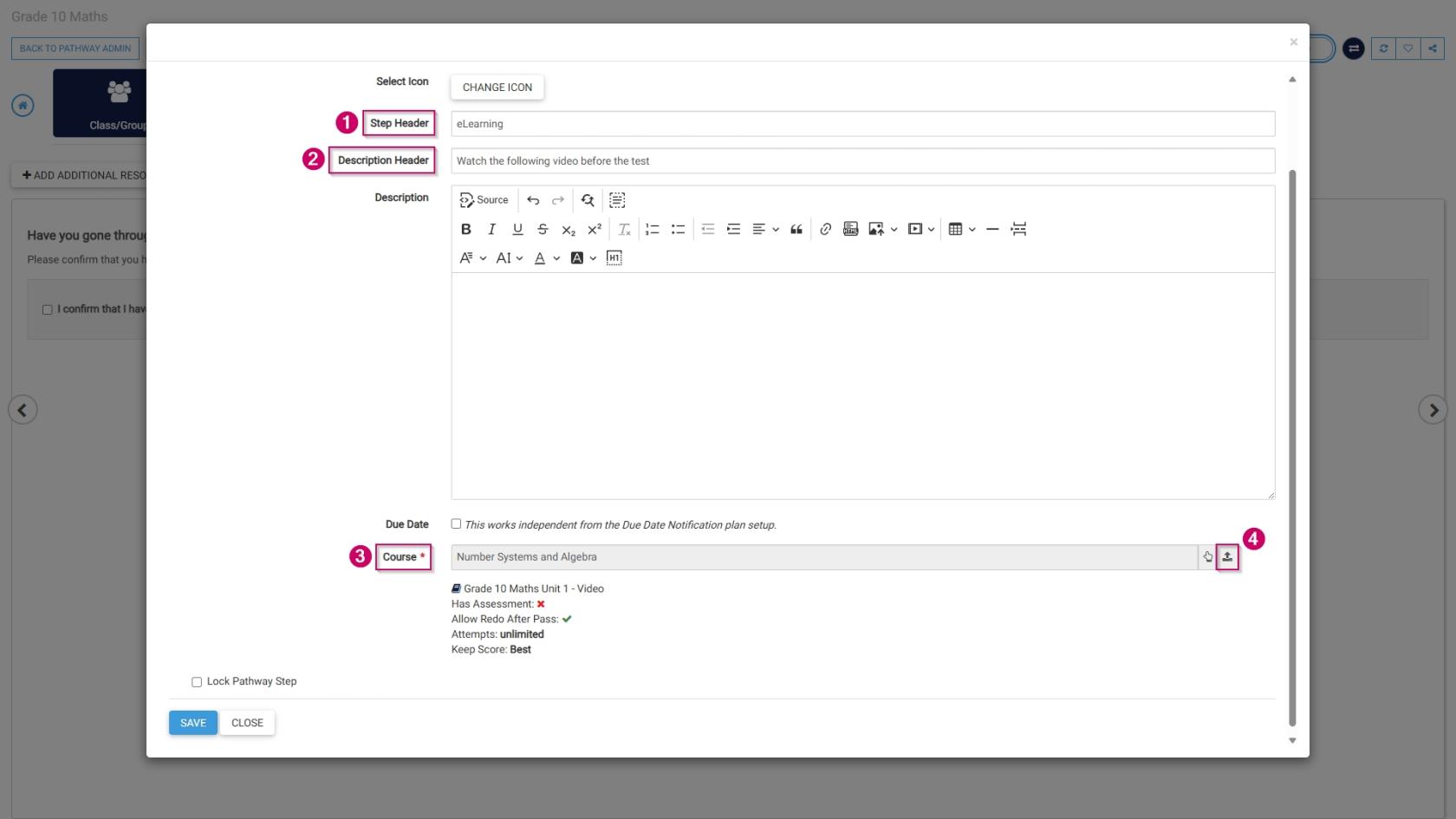The image size is (1456, 819).
Task: Click the CHANGE ICON button
Action: point(497,88)
